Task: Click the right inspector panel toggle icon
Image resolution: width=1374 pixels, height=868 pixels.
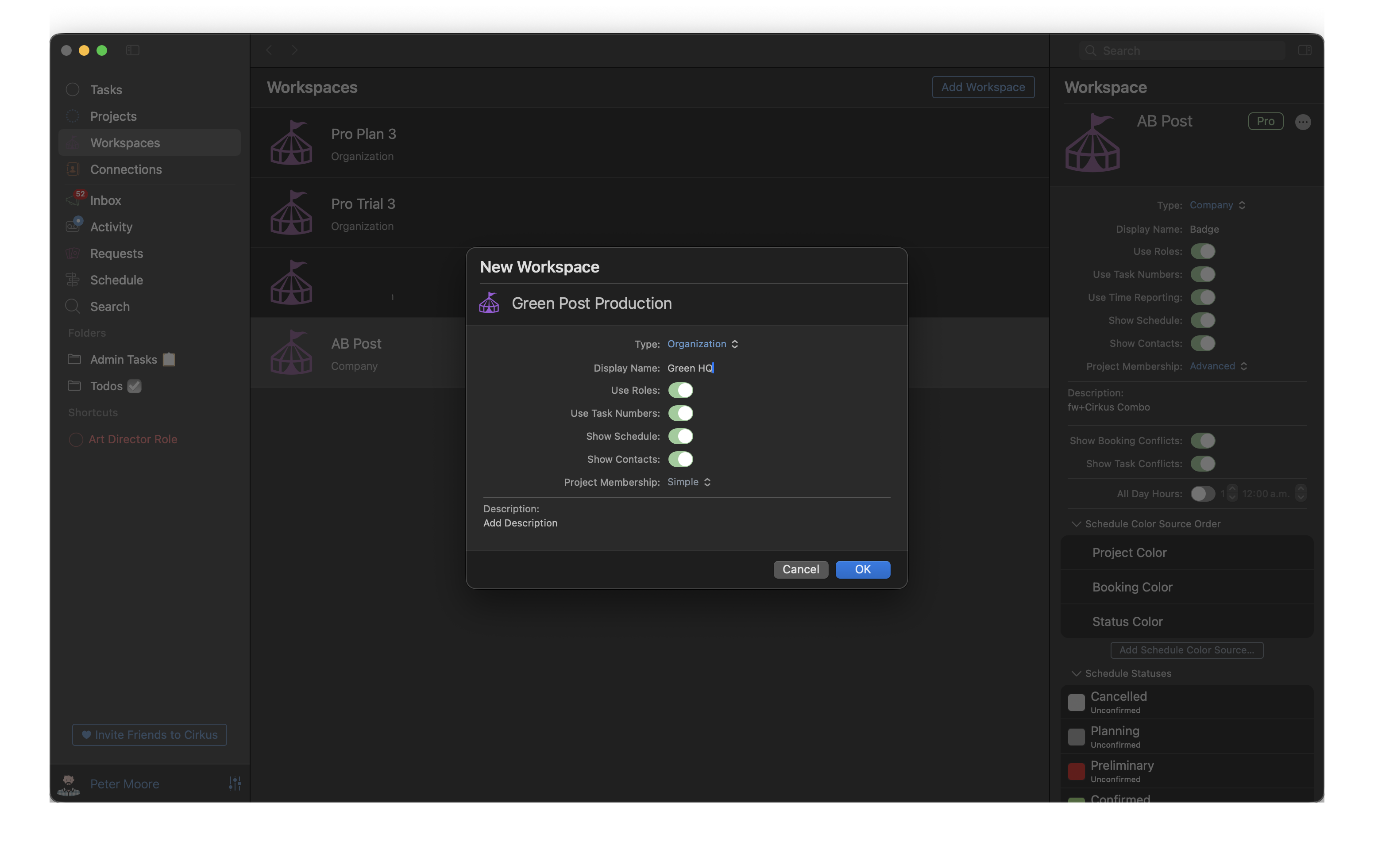Action: [1305, 50]
